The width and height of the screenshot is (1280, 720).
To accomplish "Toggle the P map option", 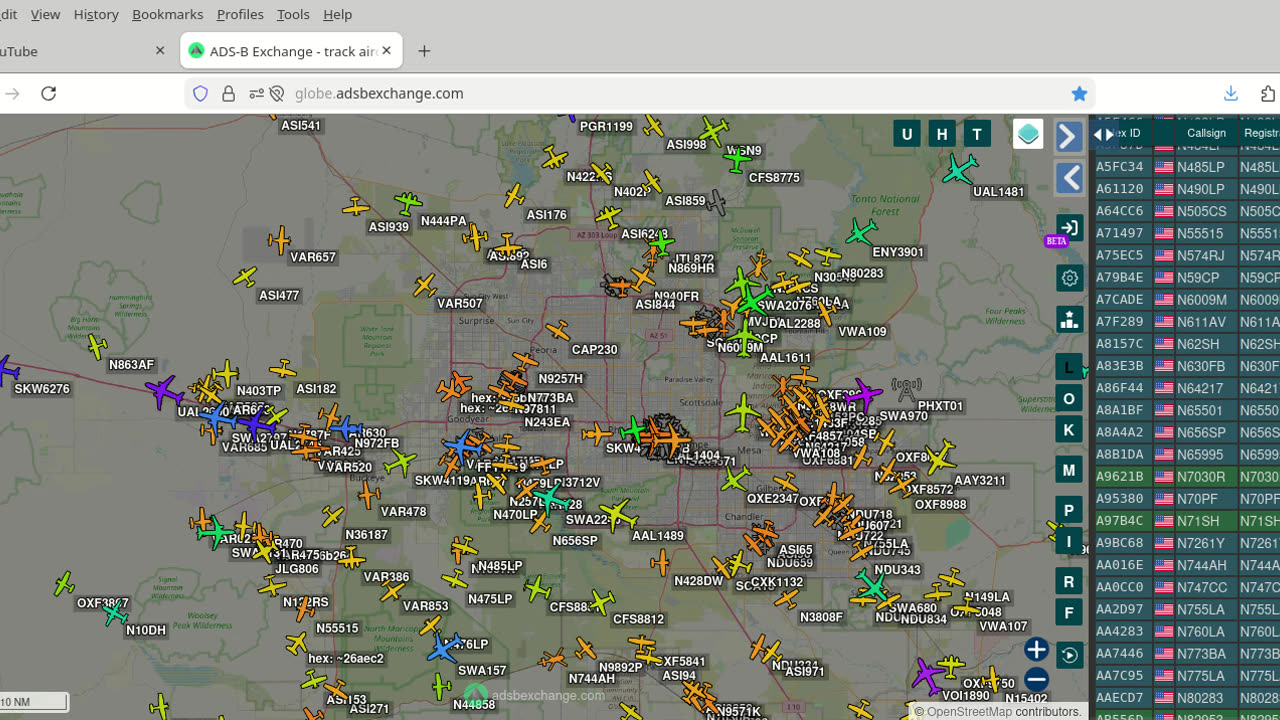I will 1068,510.
